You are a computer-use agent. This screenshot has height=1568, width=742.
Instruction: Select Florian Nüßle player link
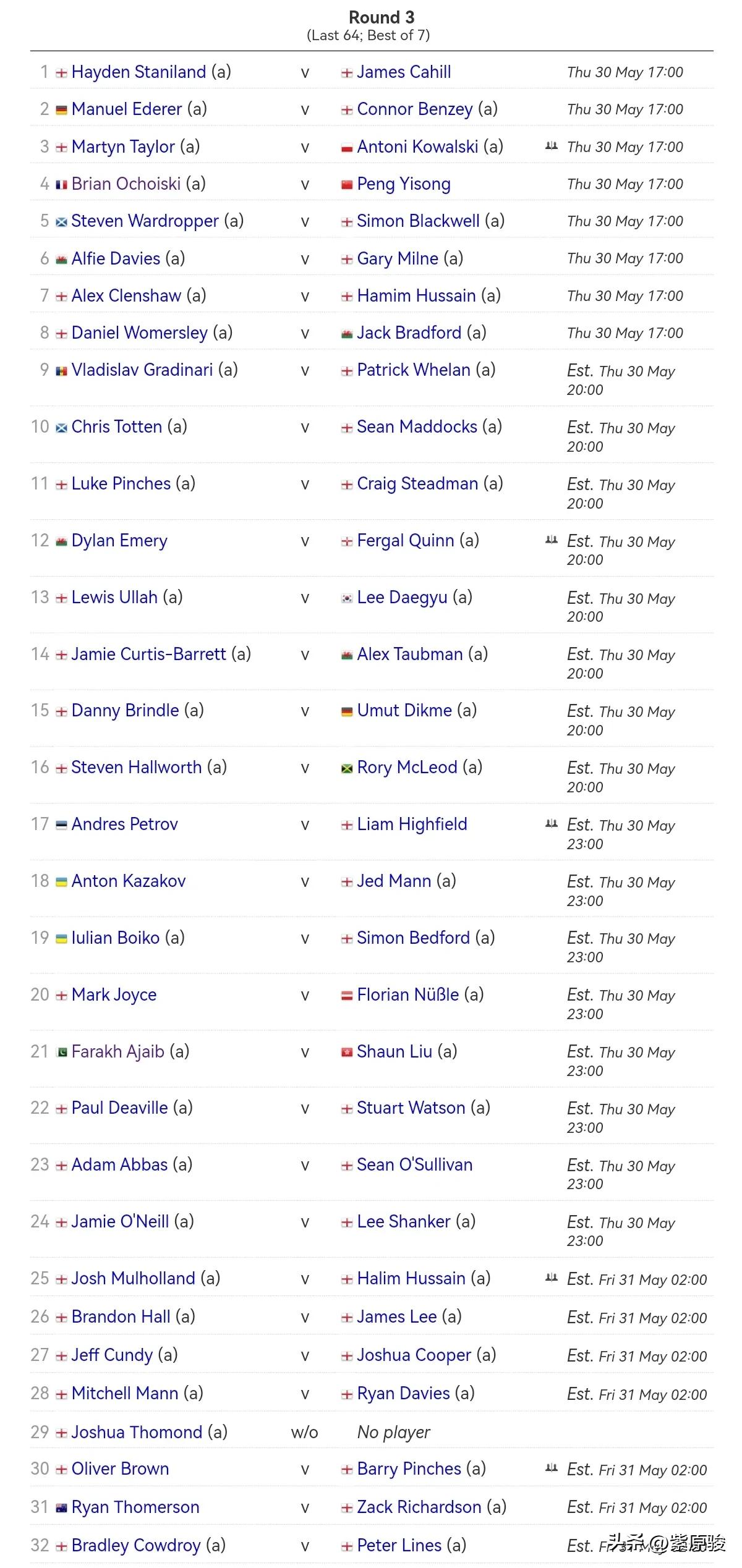point(408,994)
